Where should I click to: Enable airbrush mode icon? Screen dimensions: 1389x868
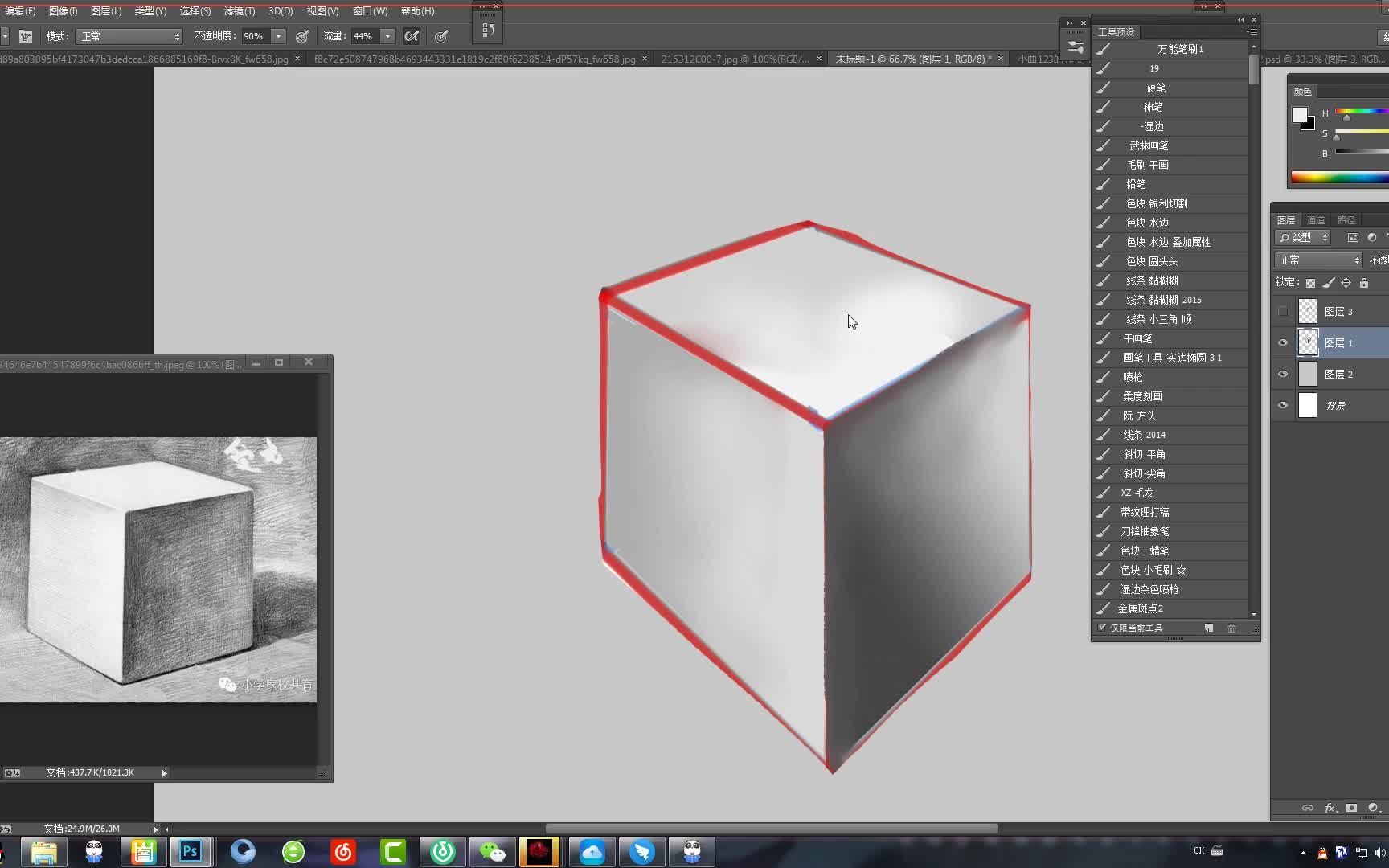(x=412, y=36)
